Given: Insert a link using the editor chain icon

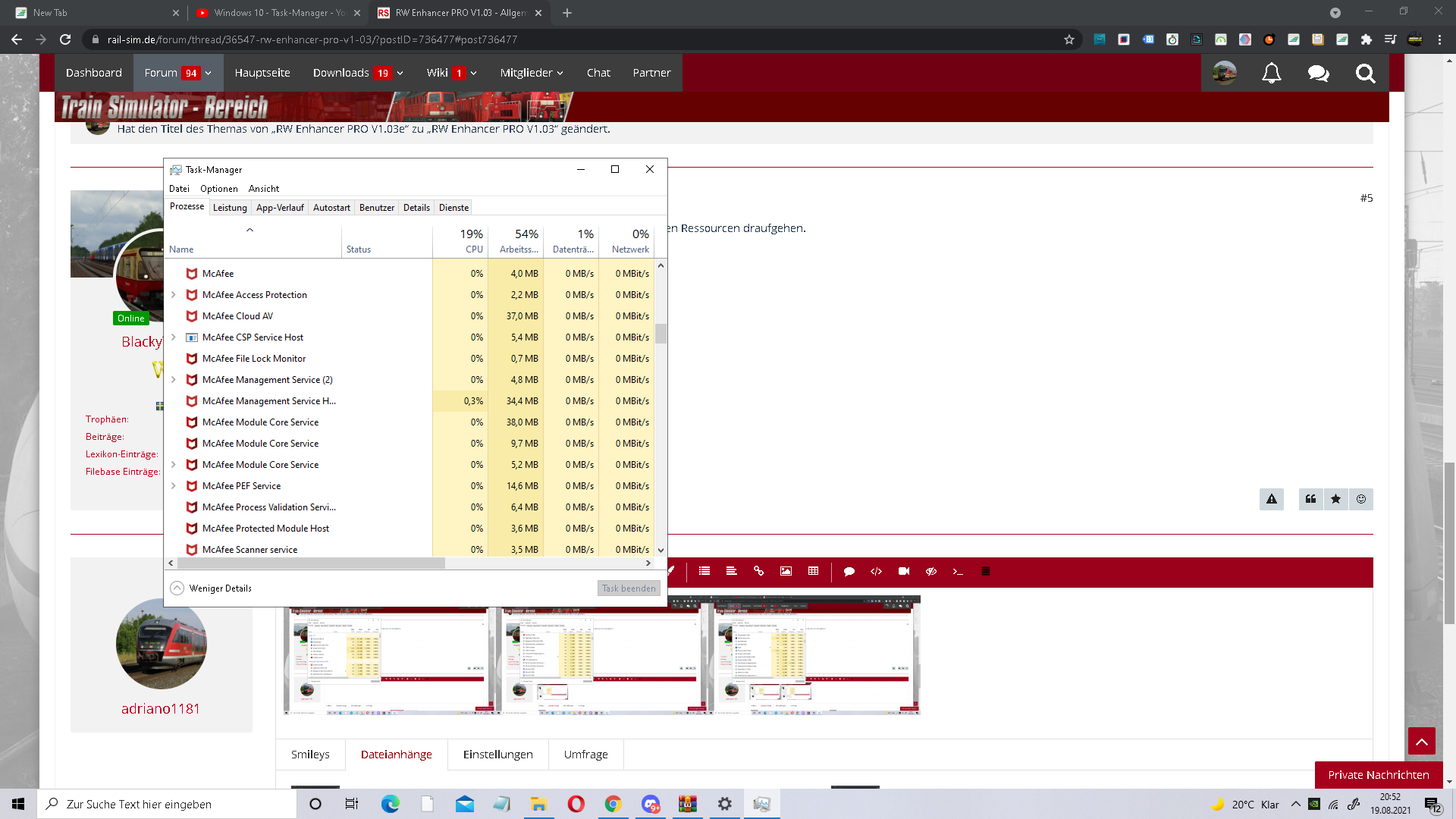Looking at the screenshot, I should (758, 571).
